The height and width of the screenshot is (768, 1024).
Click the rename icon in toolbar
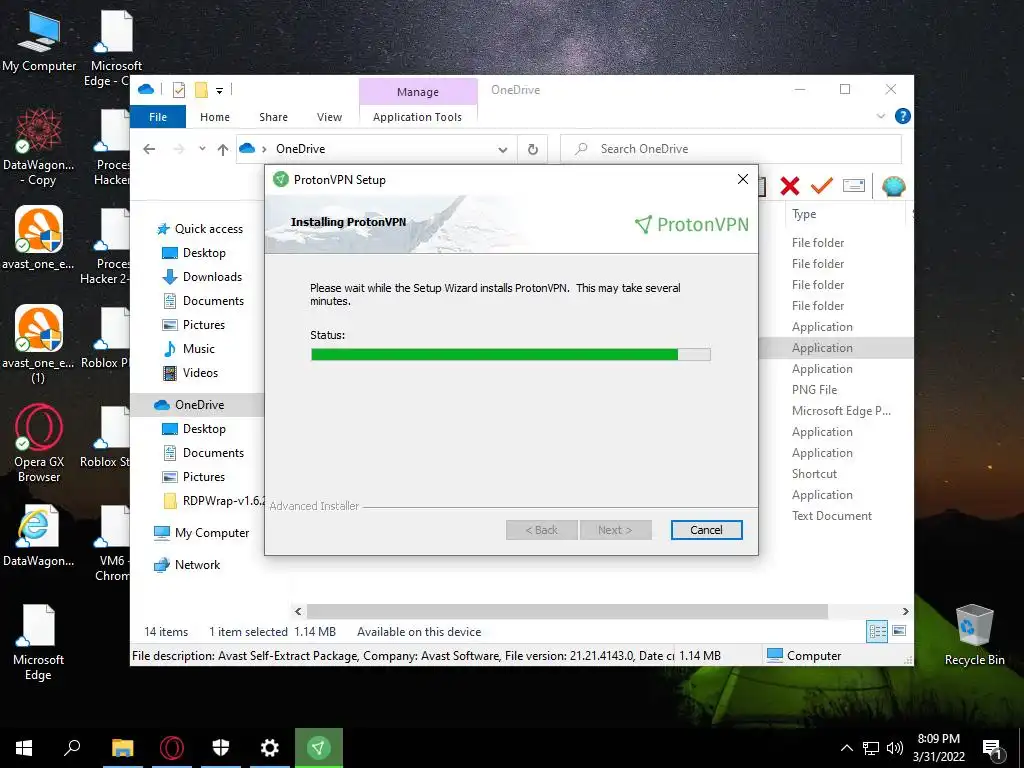pos(854,186)
